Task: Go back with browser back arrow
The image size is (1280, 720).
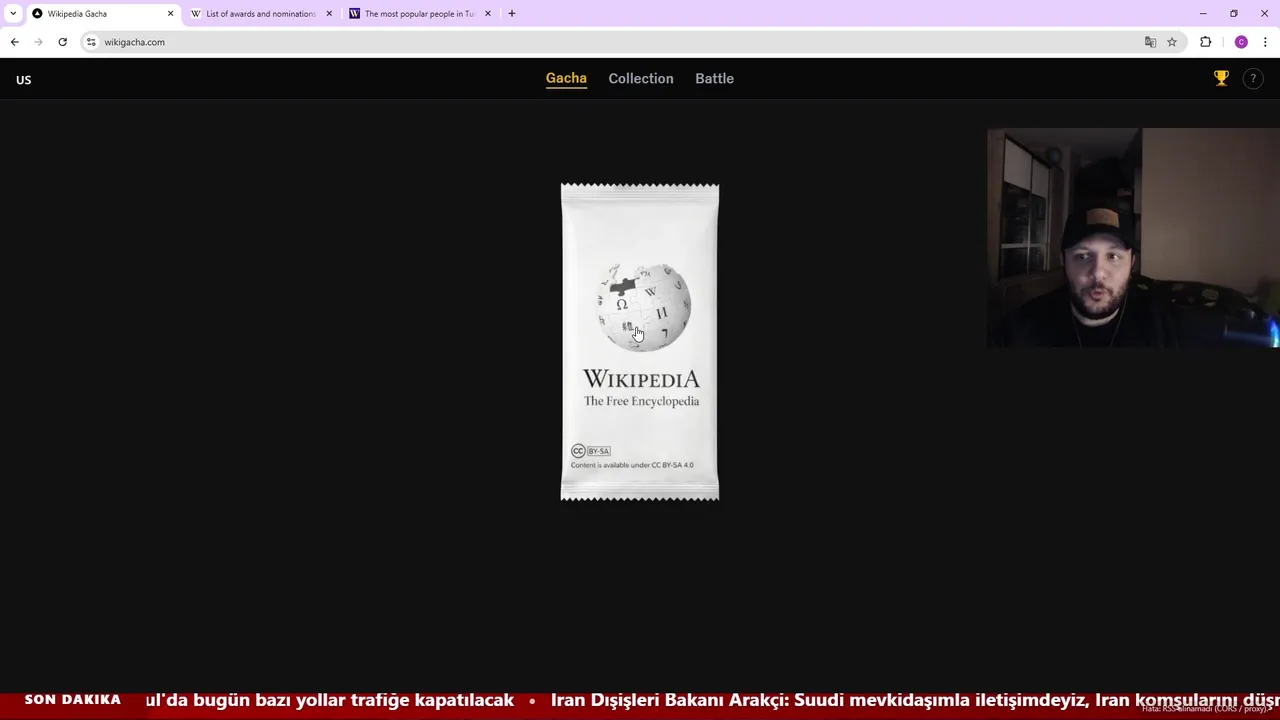Action: pyautogui.click(x=14, y=42)
